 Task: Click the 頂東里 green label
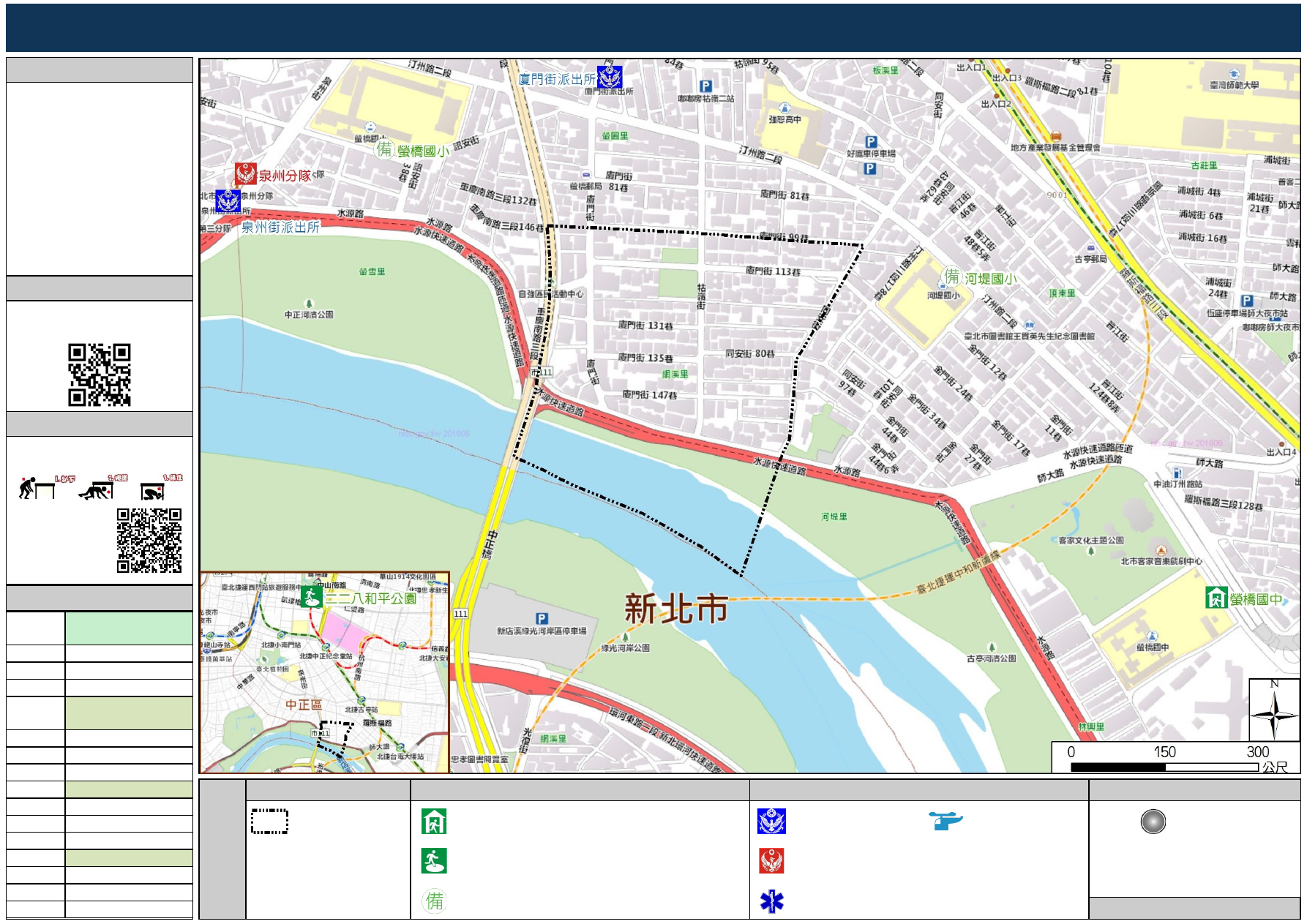point(1062,293)
